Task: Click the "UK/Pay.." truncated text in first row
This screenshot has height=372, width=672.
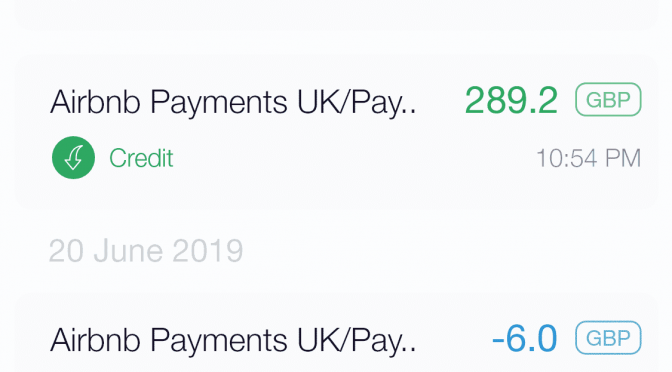Action: (357, 102)
